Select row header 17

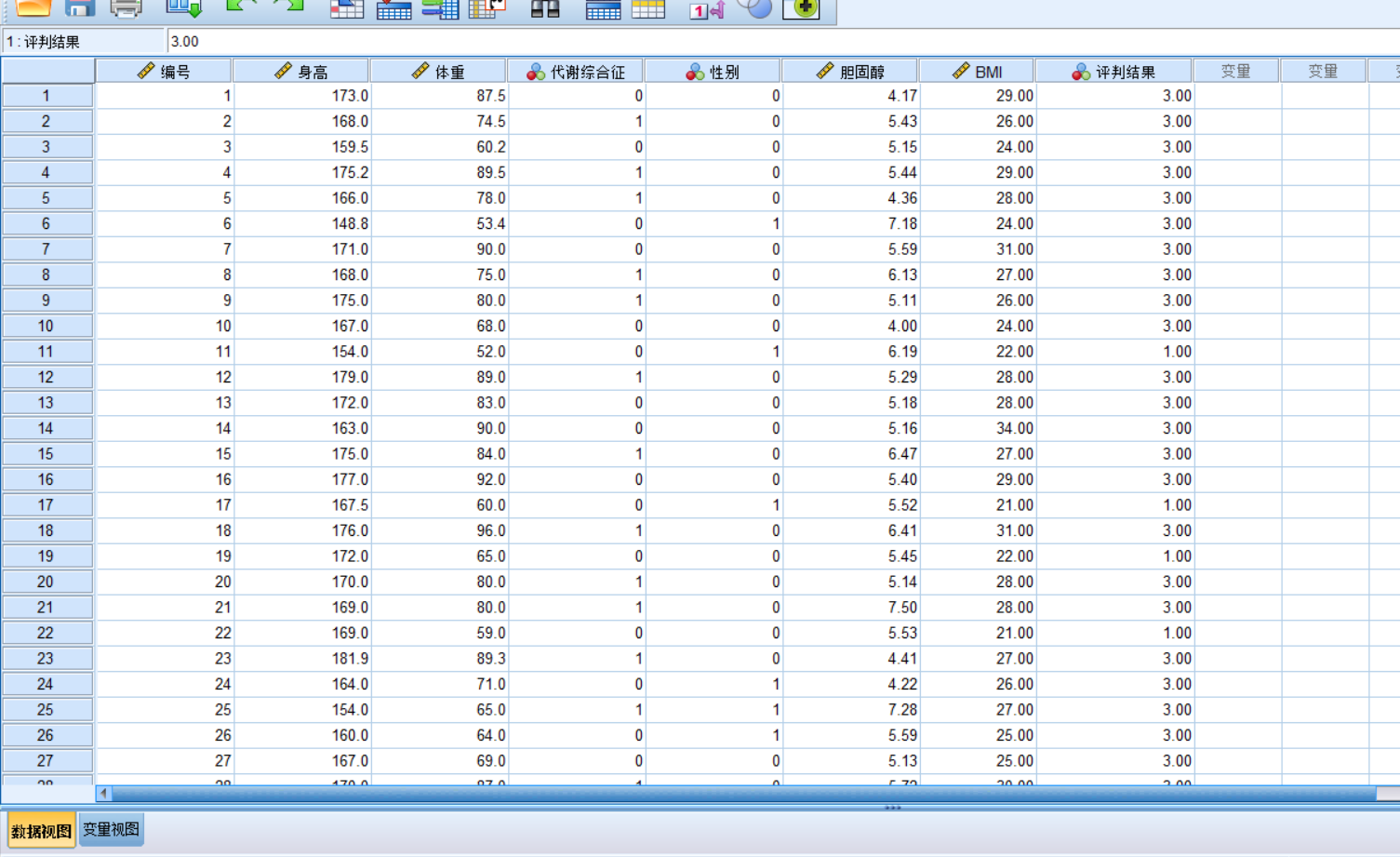pyautogui.click(x=47, y=505)
